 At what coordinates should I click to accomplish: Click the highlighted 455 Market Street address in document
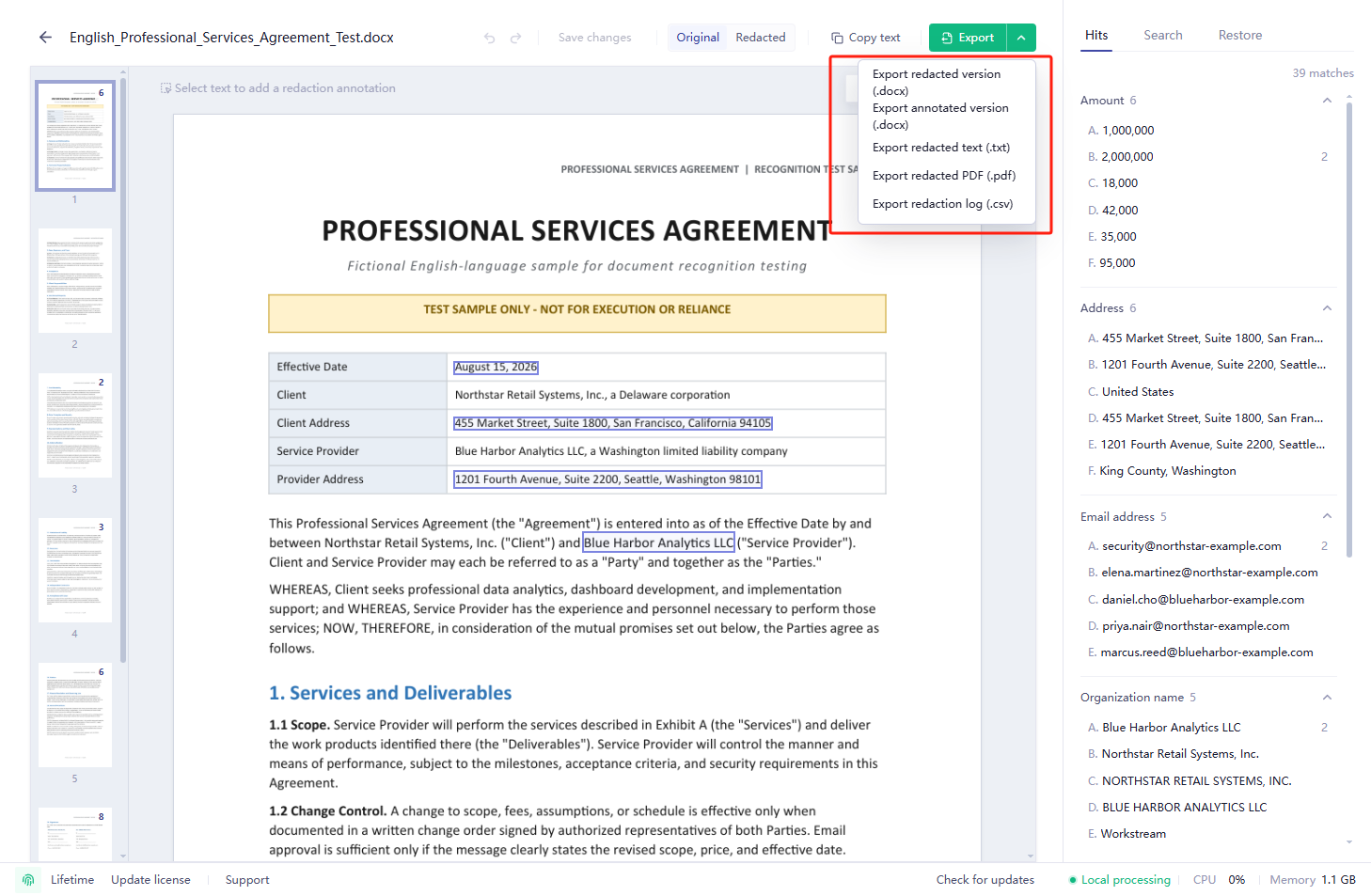(612, 423)
